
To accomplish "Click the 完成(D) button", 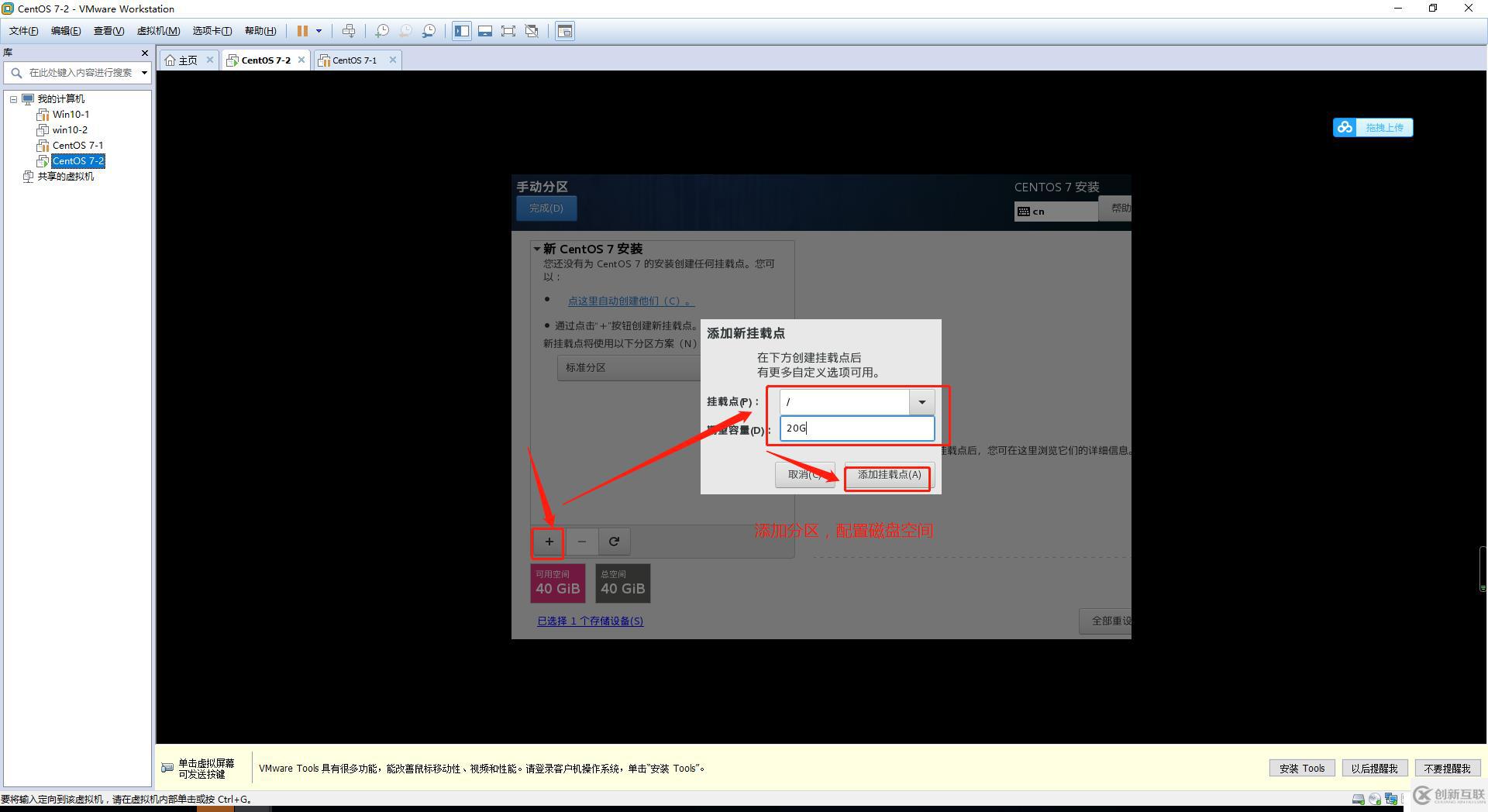I will click(546, 208).
